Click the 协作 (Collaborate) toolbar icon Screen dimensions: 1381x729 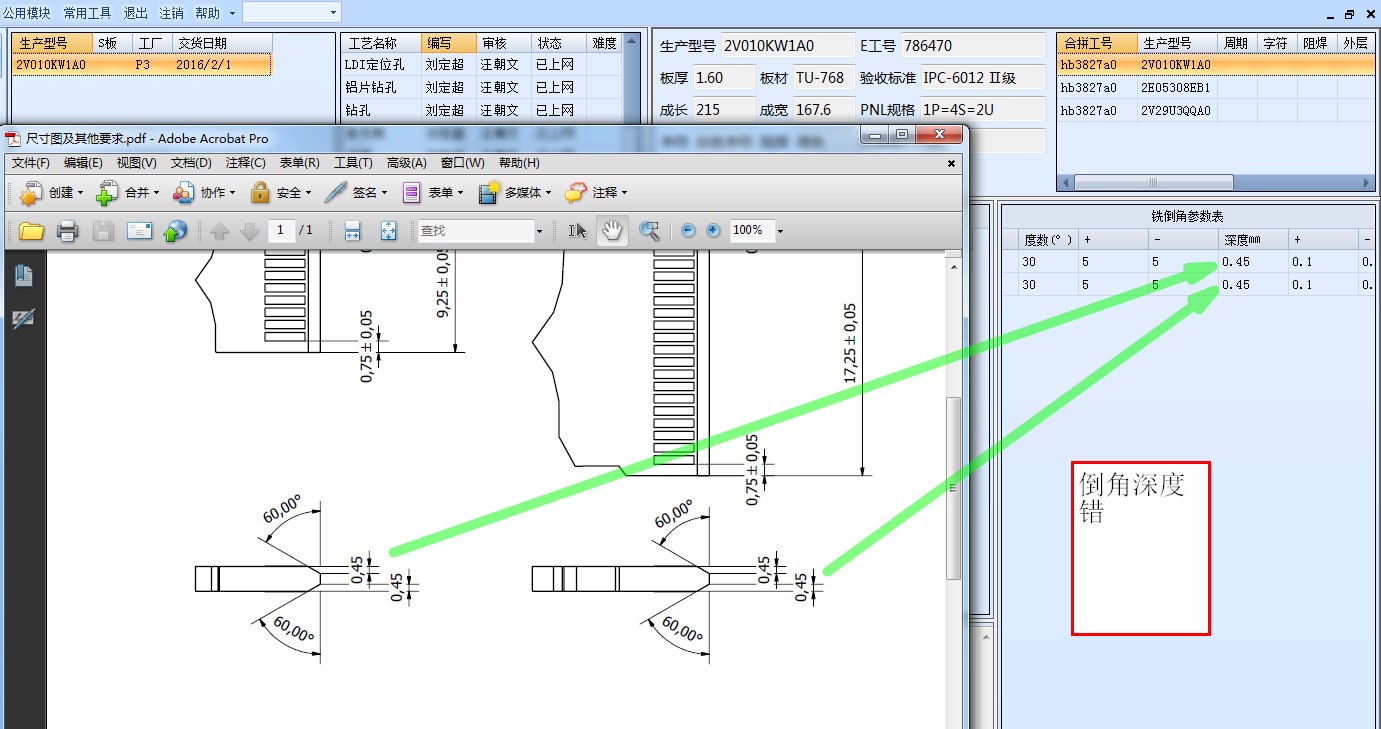click(x=183, y=192)
